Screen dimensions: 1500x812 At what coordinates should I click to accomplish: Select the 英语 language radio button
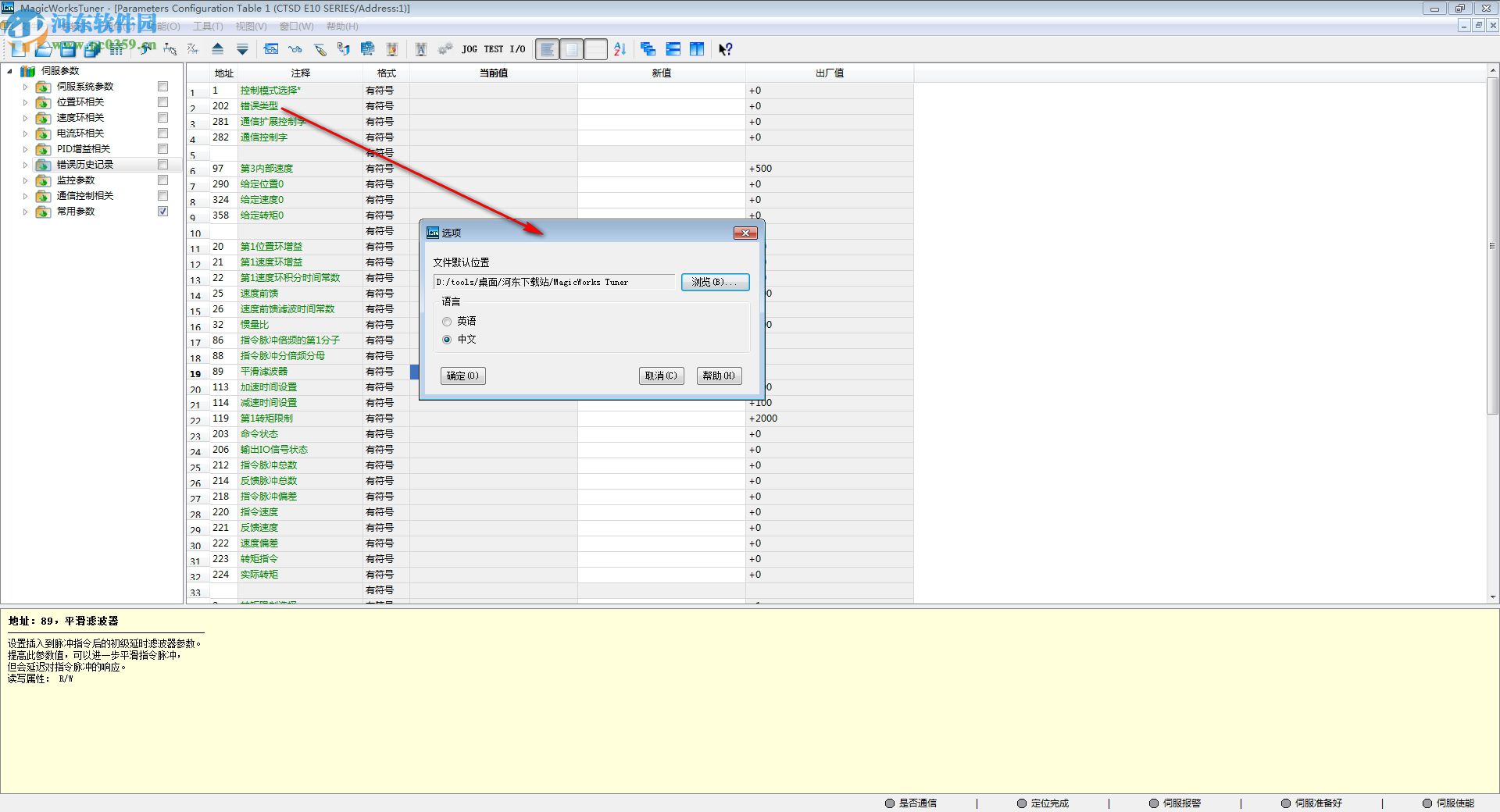447,321
